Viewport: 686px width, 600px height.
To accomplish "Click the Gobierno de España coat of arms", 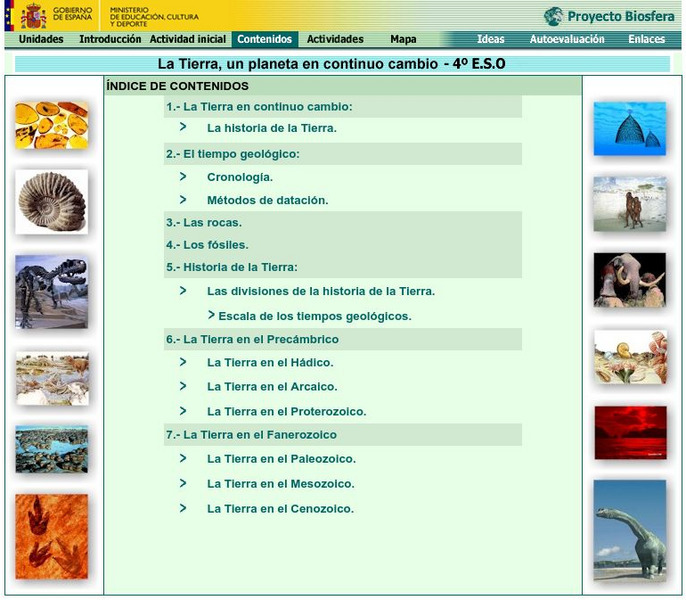I will (33, 16).
